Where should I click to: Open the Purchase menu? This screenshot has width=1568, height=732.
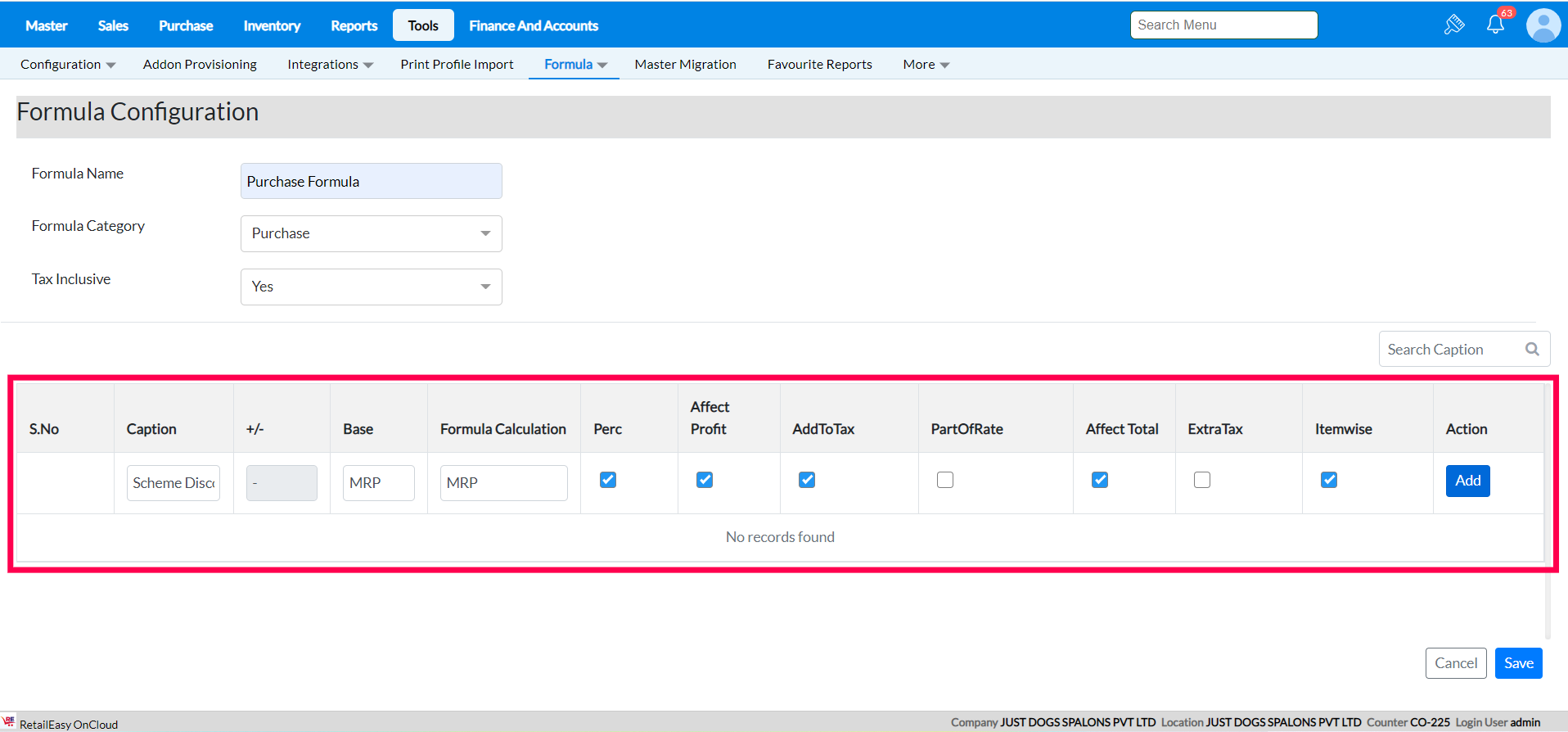[x=186, y=25]
